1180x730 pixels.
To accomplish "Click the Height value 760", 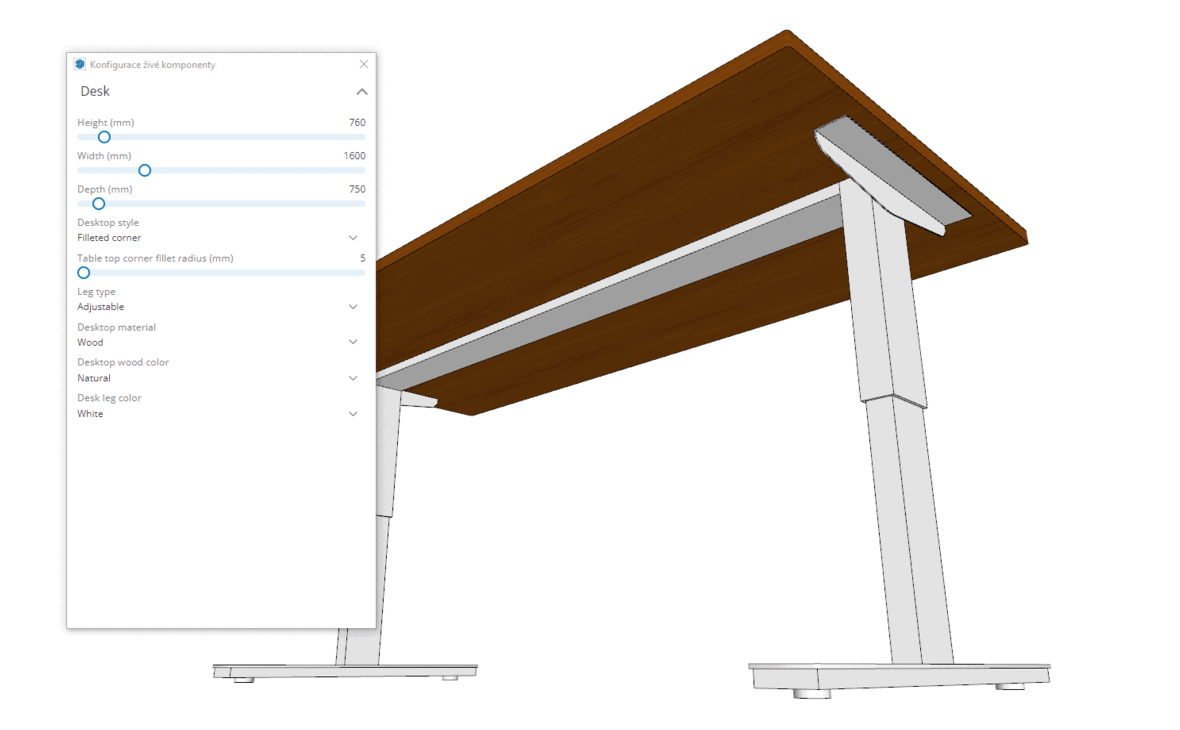I will (356, 123).
